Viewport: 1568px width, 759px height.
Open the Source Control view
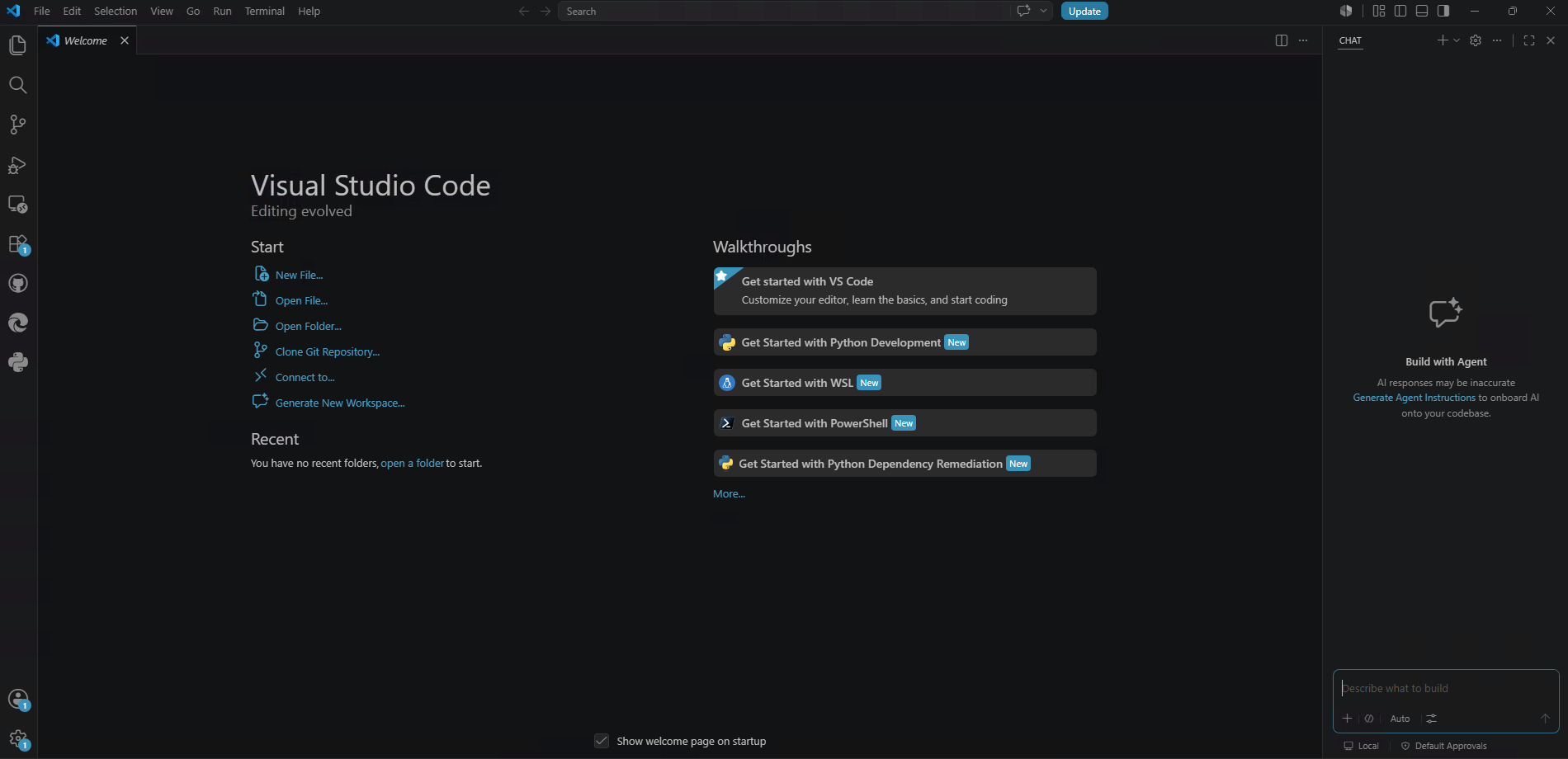[x=18, y=125]
